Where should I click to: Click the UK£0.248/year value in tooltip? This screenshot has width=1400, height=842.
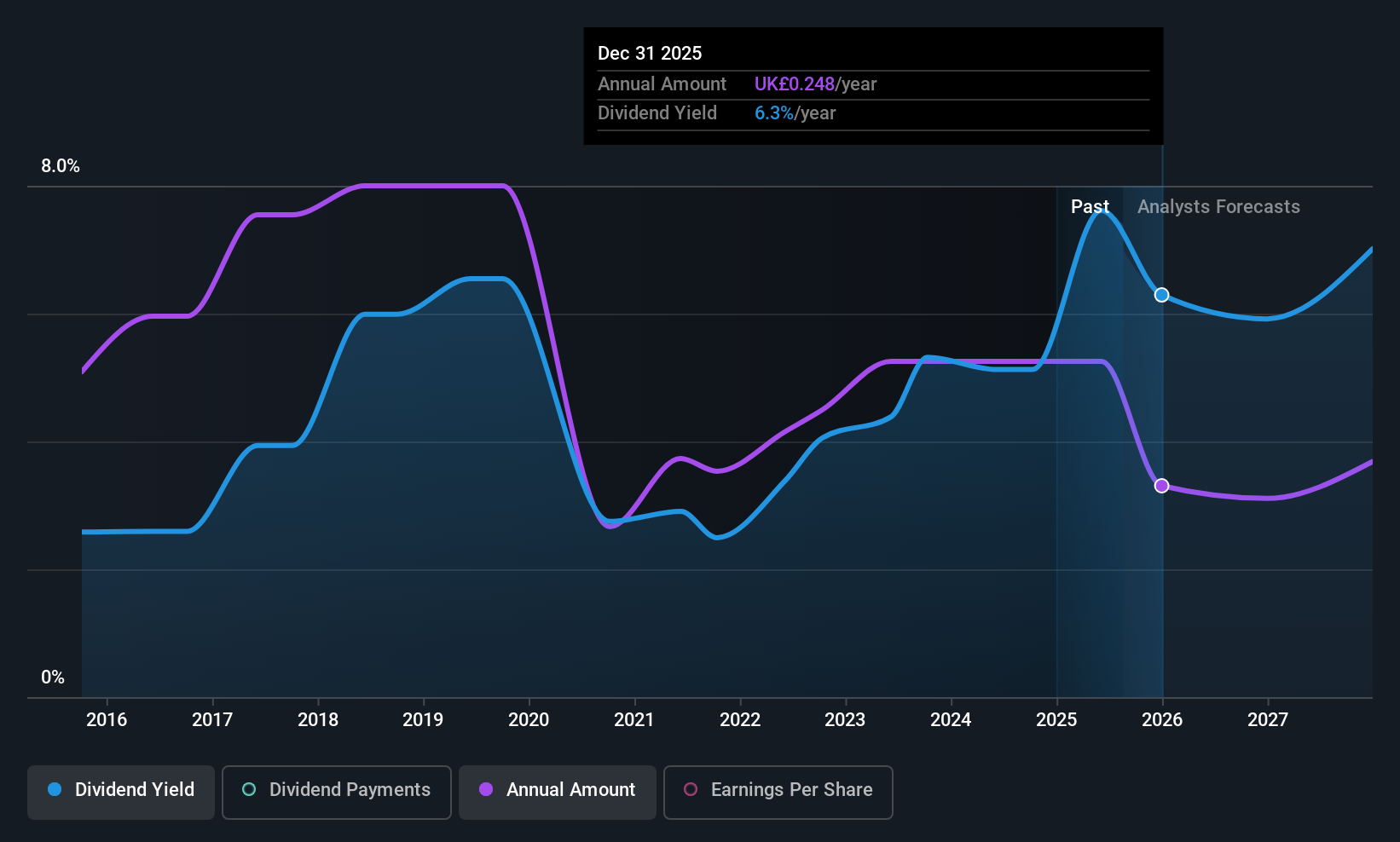point(815,84)
